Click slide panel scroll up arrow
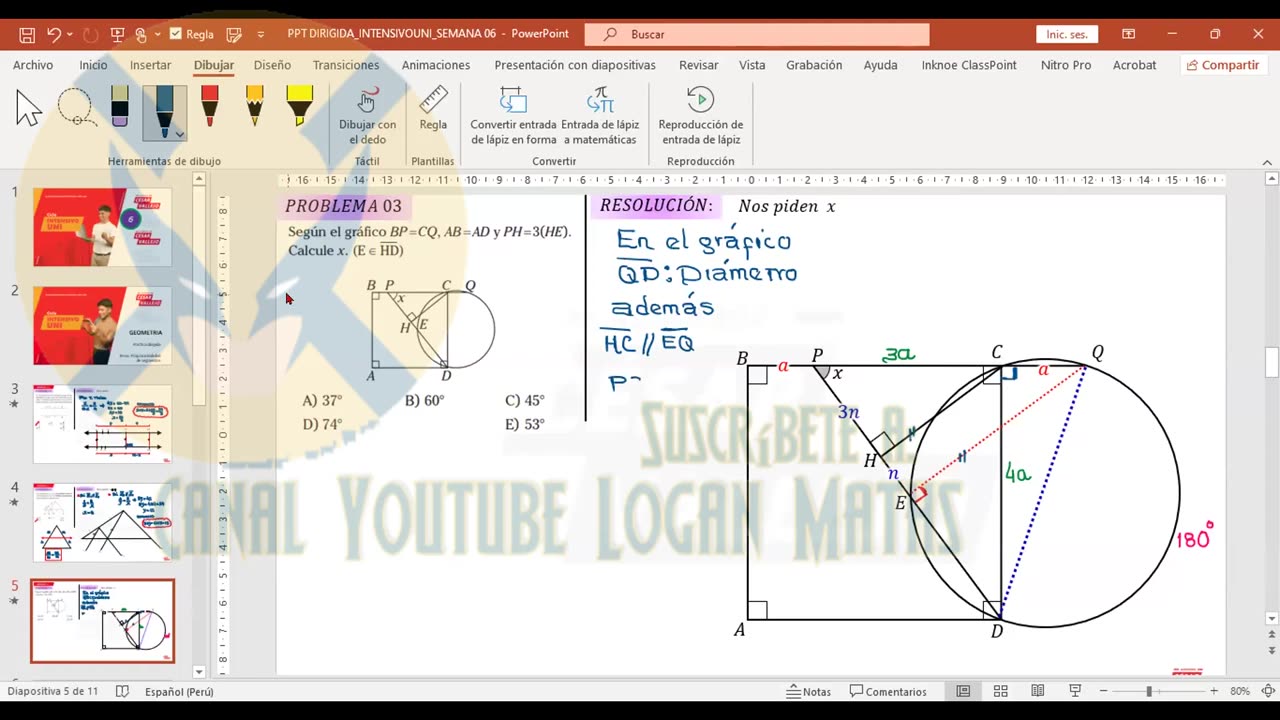Screen dimensions: 1280x720 (199, 179)
